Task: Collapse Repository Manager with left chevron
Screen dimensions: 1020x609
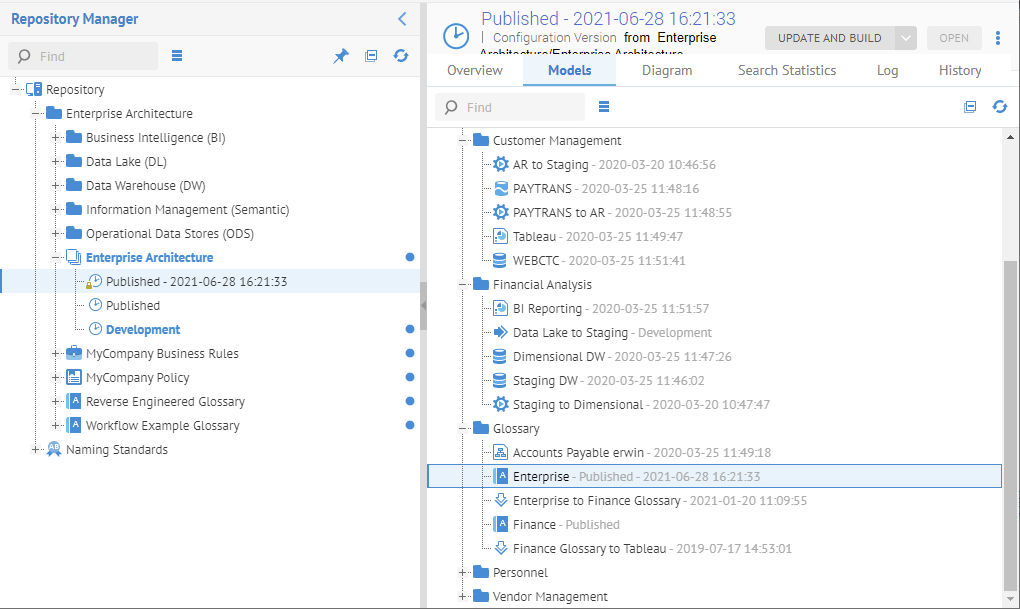Action: click(x=402, y=19)
